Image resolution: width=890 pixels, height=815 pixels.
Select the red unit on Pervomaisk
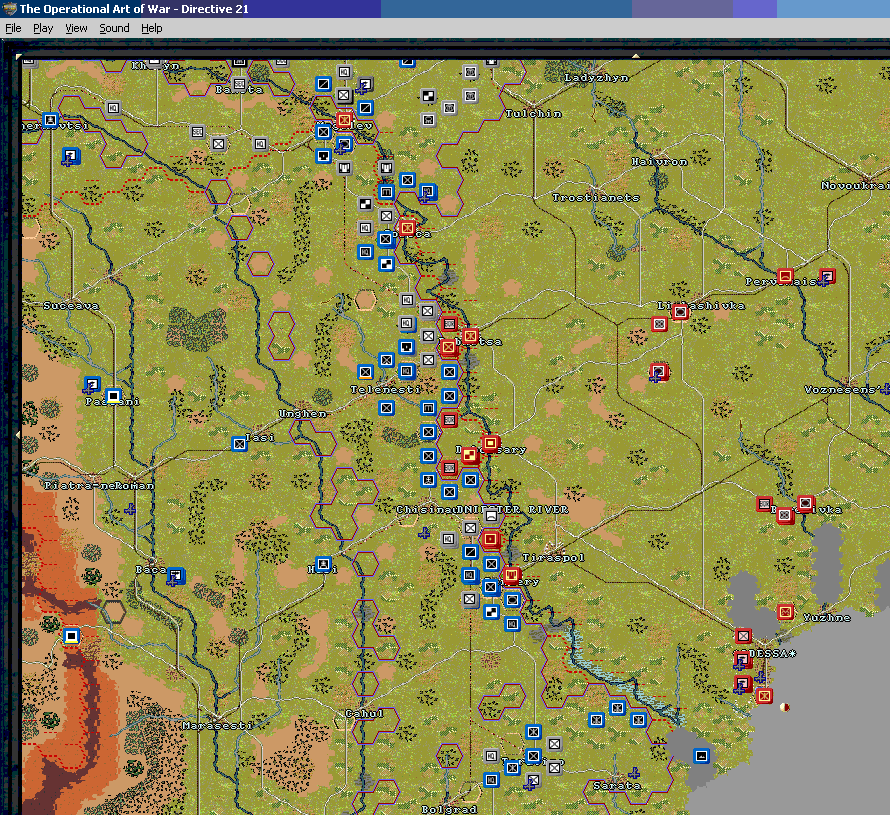tap(785, 276)
